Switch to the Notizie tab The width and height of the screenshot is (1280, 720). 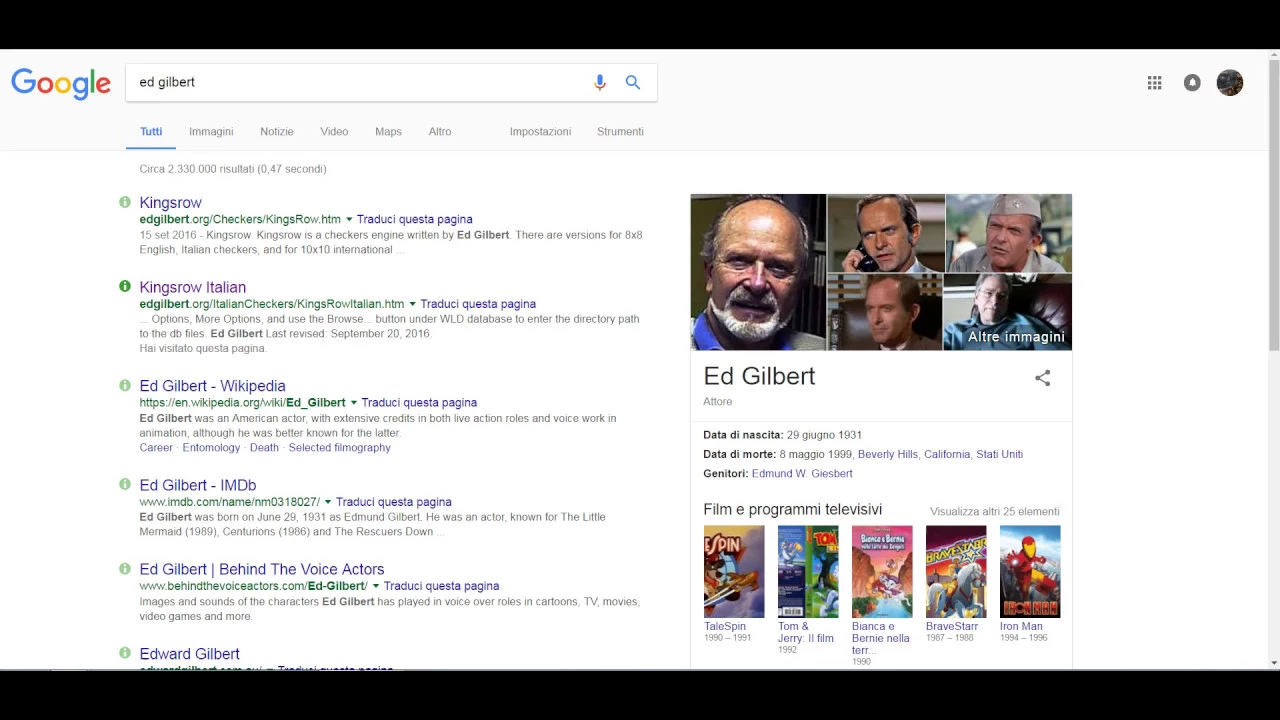click(277, 132)
